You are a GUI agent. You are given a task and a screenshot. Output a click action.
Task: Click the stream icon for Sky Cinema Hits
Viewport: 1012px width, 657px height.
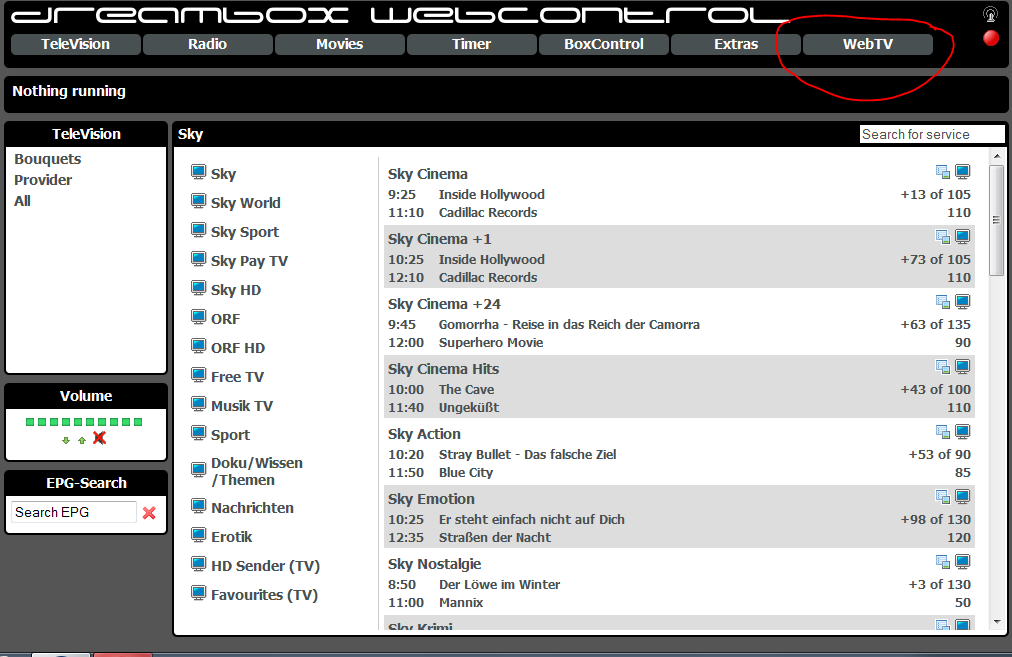point(962,367)
